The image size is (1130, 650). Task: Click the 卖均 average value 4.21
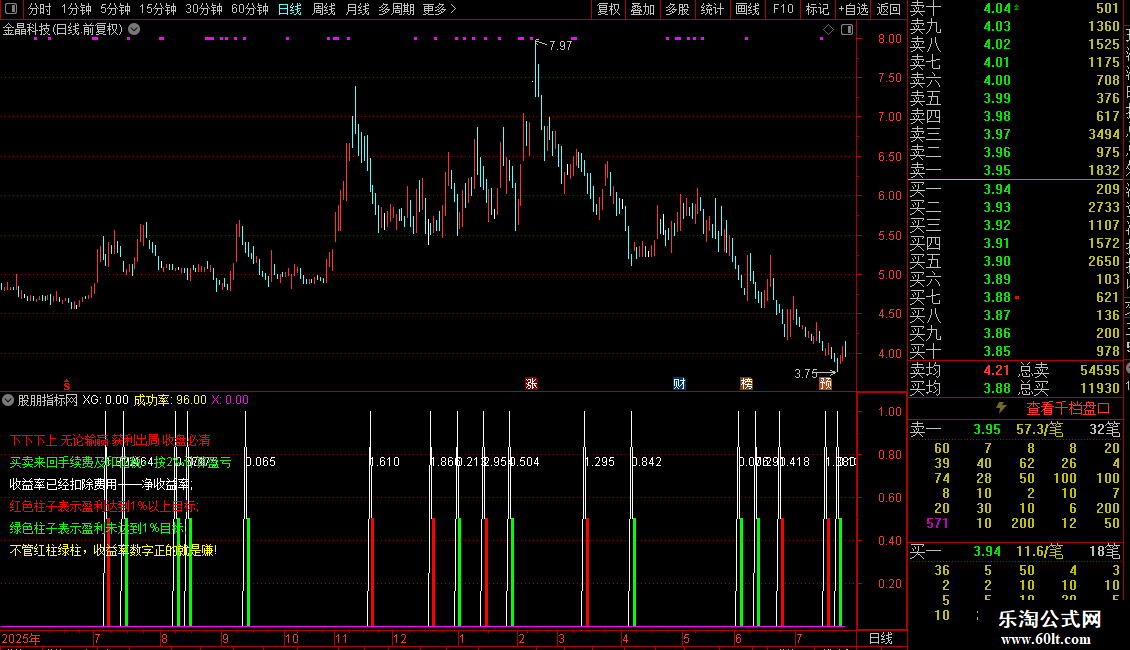pyautogui.click(x=997, y=370)
